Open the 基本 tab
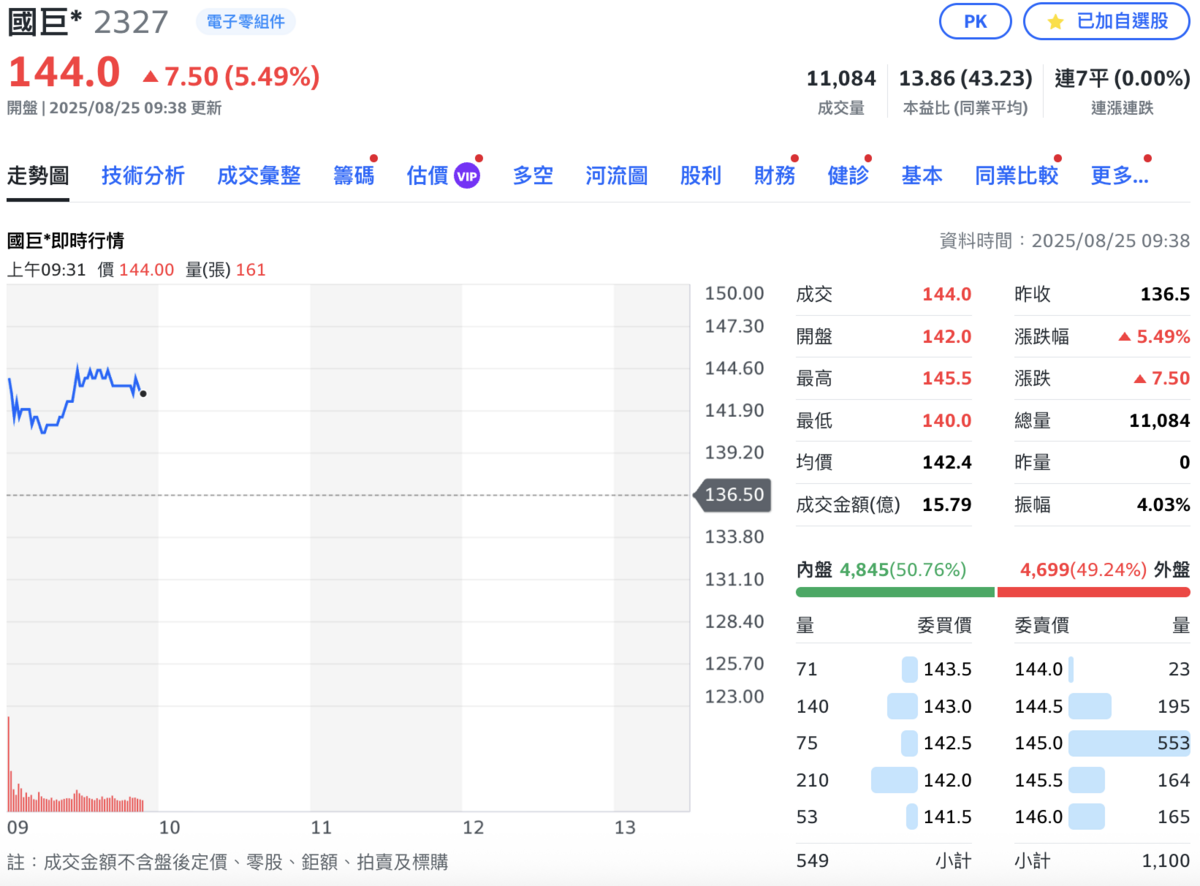The height and width of the screenshot is (886, 1200). tap(922, 176)
